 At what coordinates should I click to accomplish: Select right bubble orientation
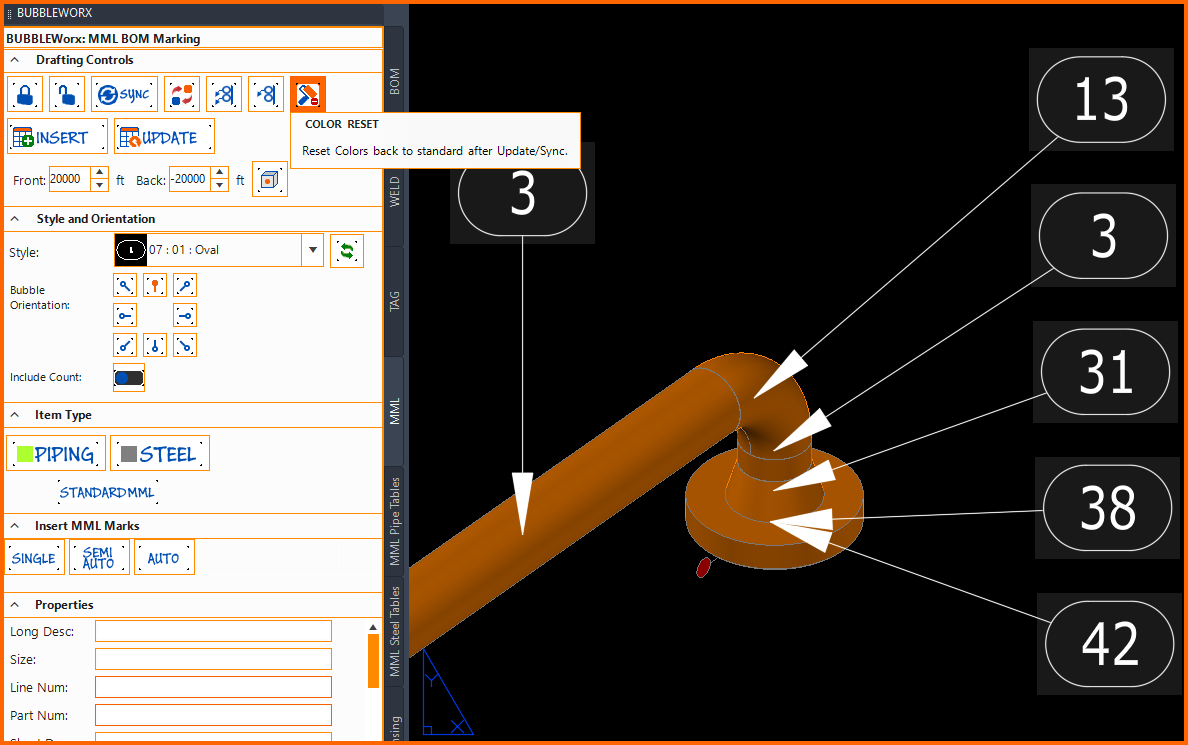(185, 315)
